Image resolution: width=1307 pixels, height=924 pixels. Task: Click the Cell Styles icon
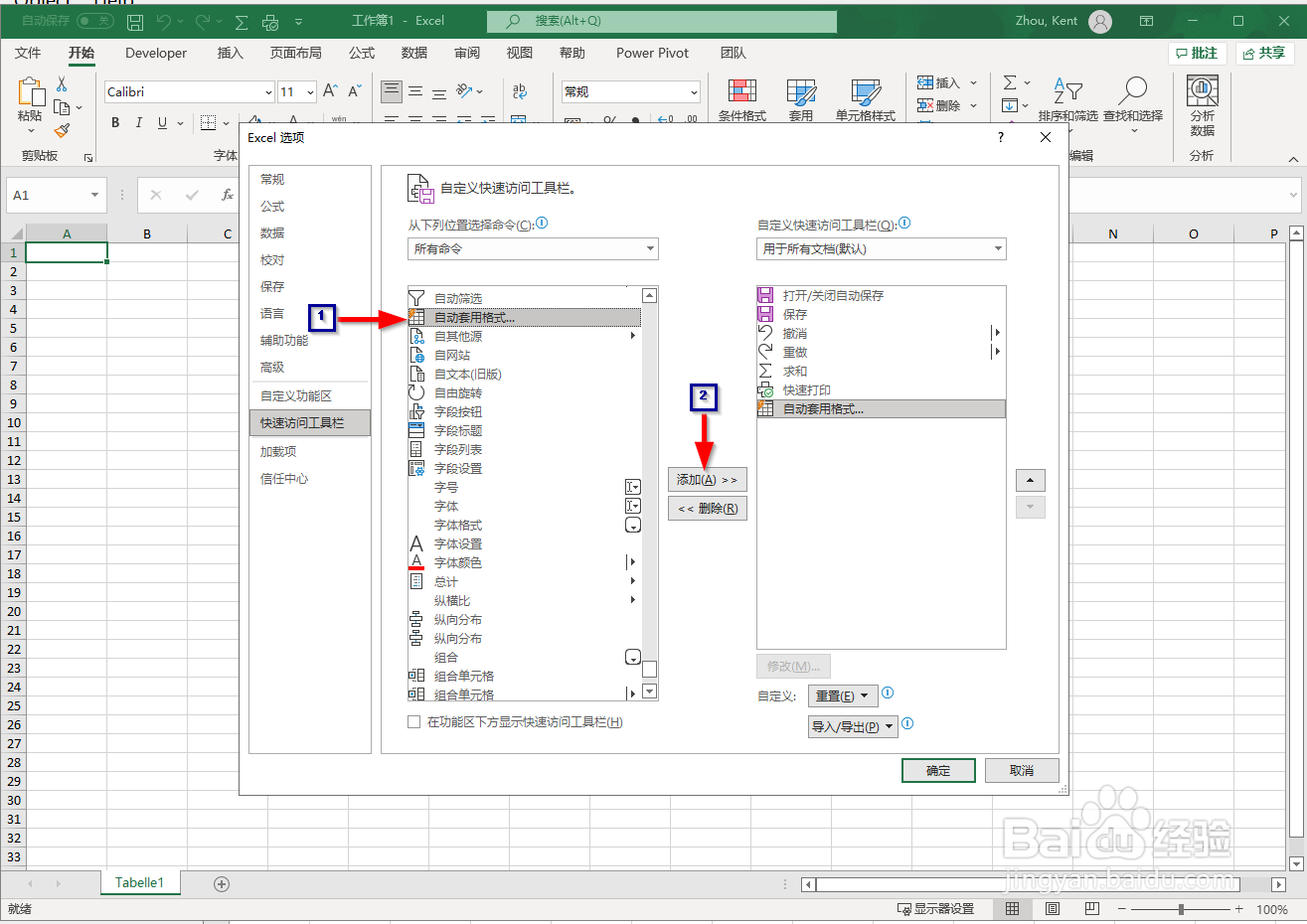pos(866,92)
